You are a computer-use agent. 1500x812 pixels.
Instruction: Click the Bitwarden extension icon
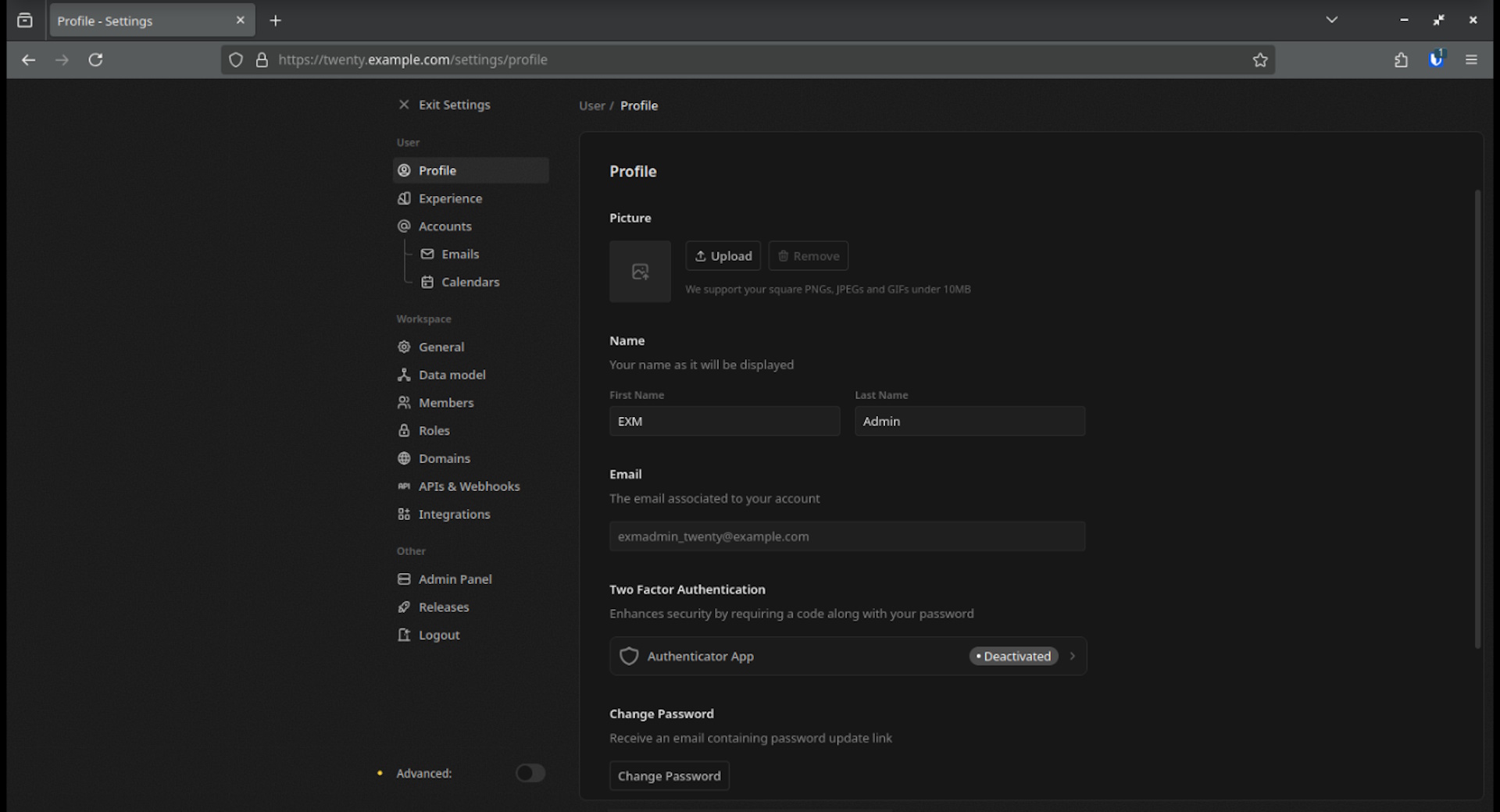[1436, 60]
